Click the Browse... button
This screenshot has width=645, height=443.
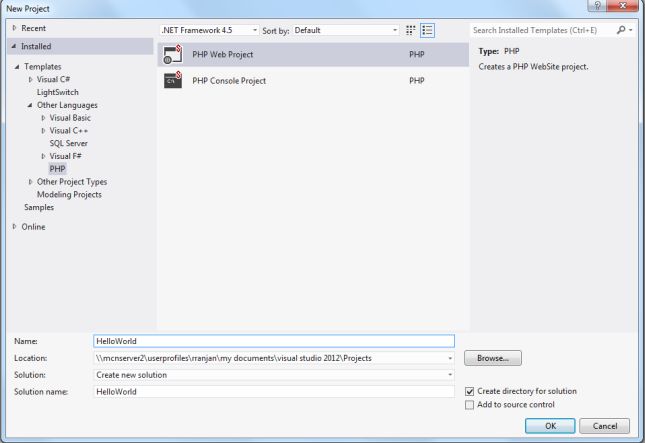pyautogui.click(x=493, y=358)
